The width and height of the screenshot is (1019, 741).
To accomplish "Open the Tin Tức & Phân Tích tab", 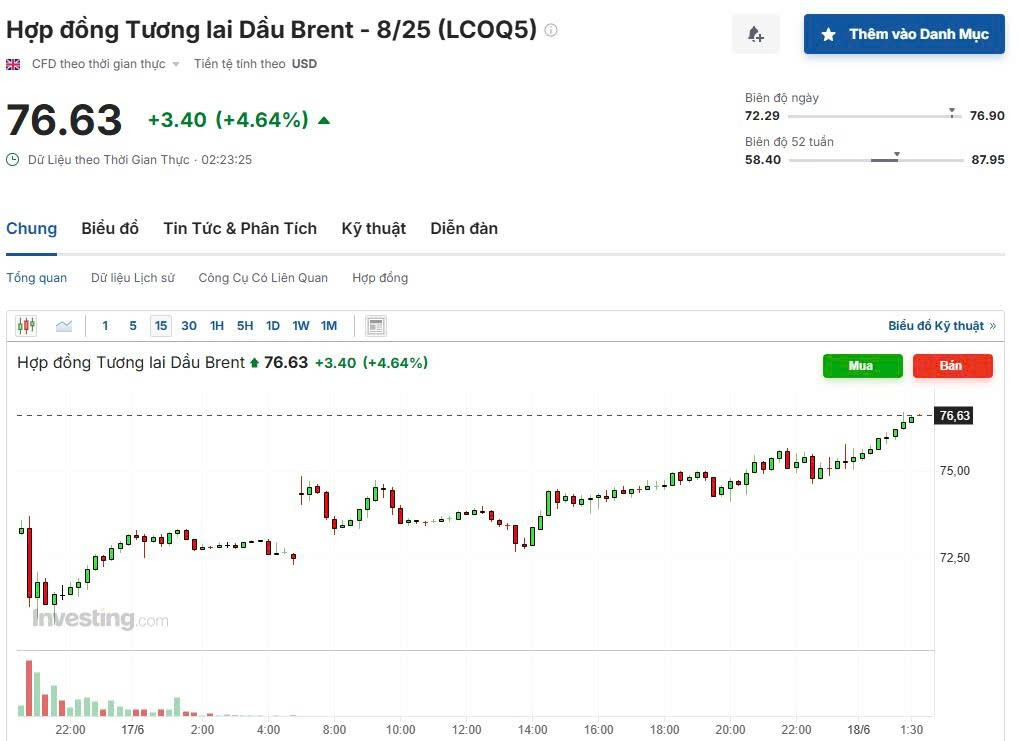I will pyautogui.click(x=240, y=228).
